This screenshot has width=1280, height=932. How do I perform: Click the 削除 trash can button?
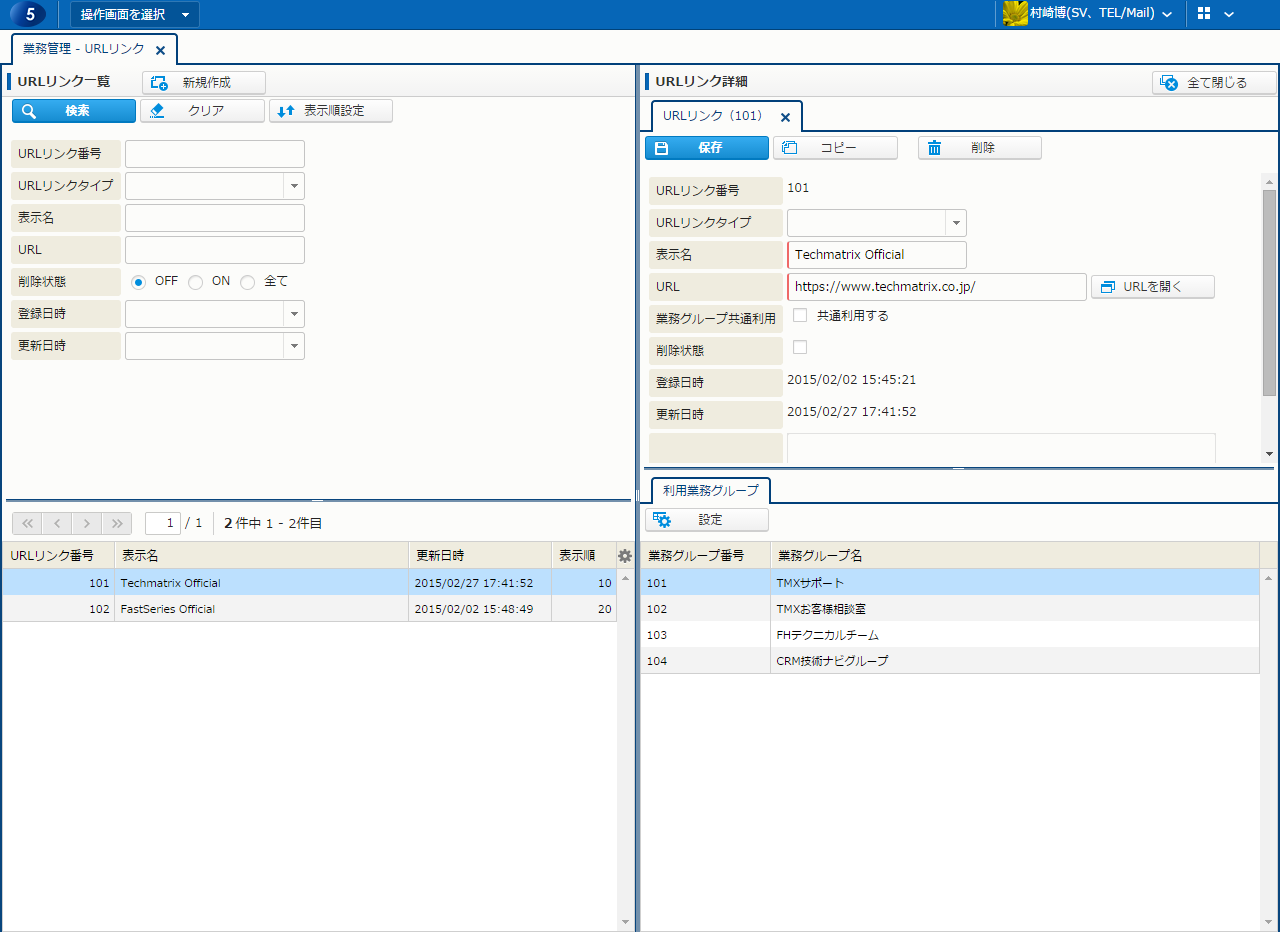[979, 148]
